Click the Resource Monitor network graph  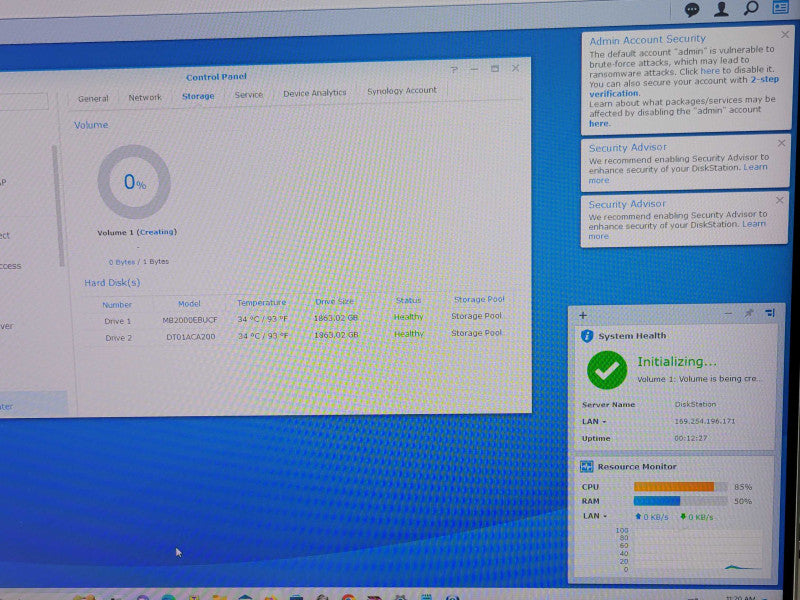click(x=697, y=550)
